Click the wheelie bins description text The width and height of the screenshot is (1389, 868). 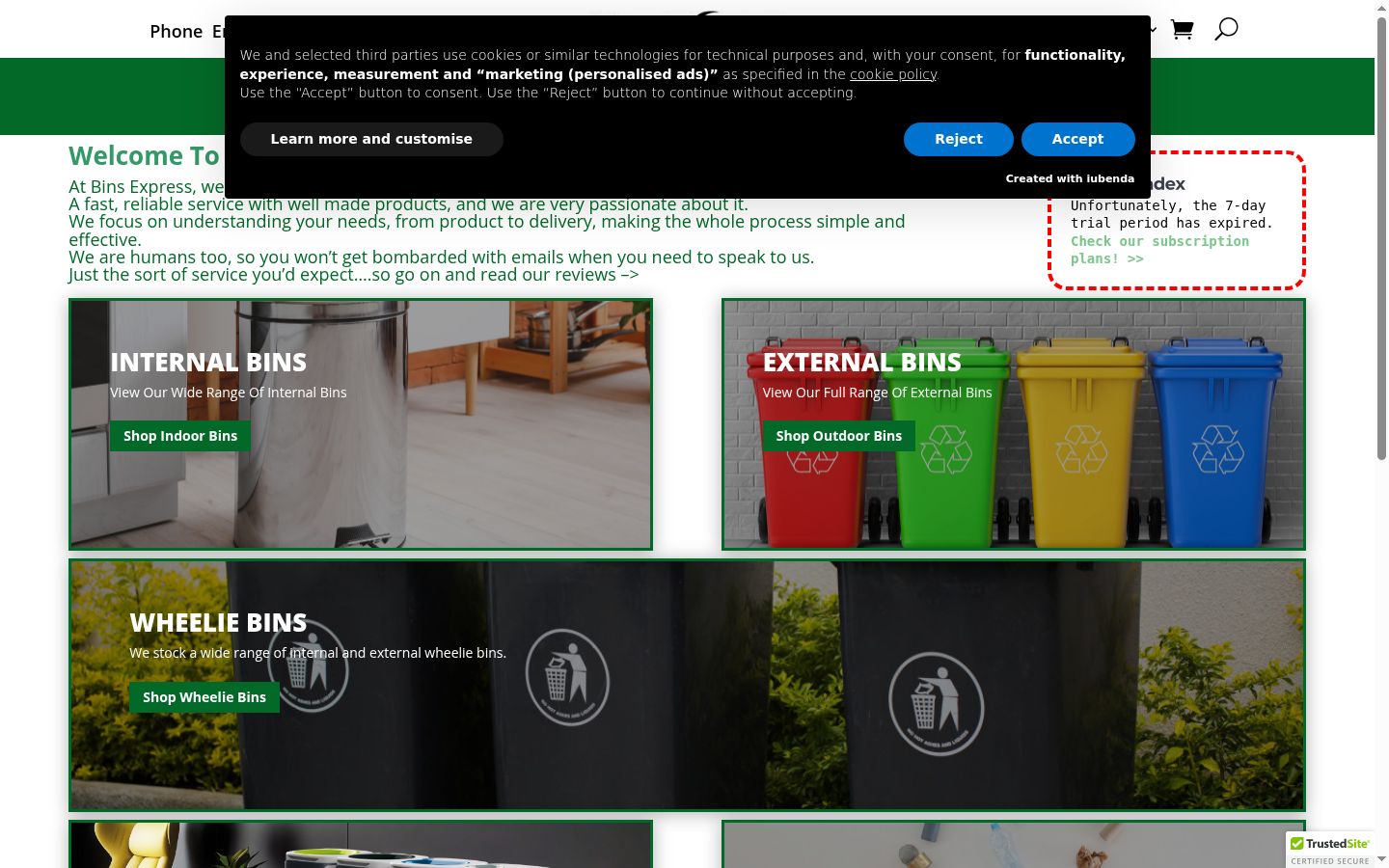[x=318, y=653]
